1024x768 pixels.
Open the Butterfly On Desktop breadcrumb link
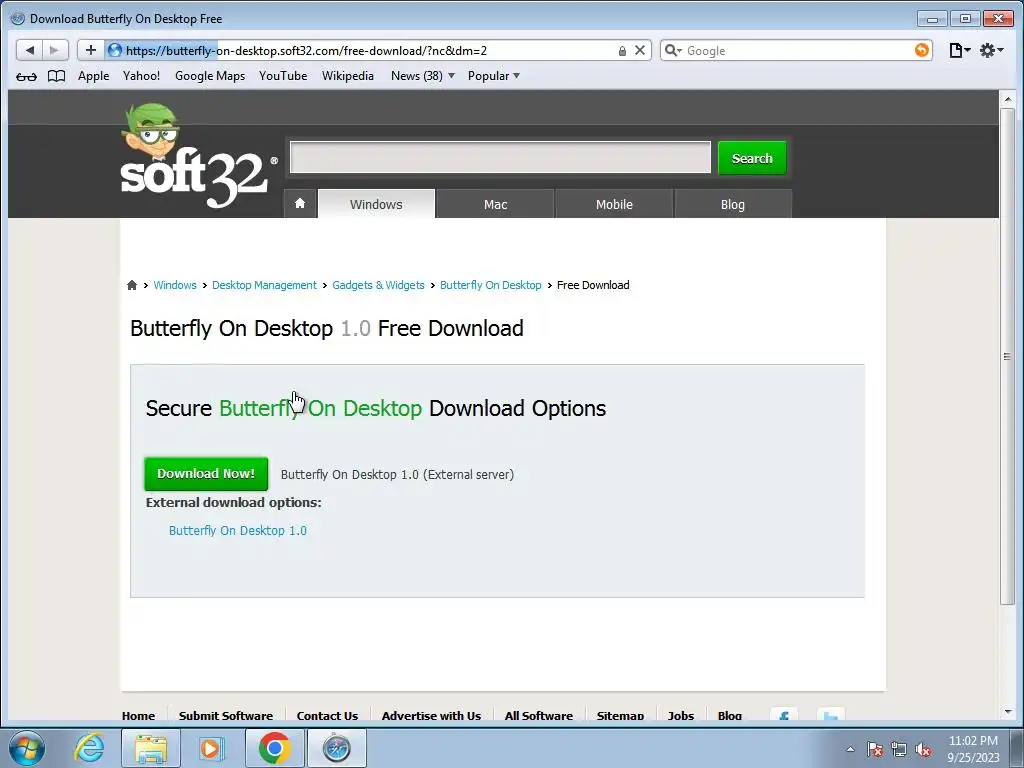click(x=490, y=285)
